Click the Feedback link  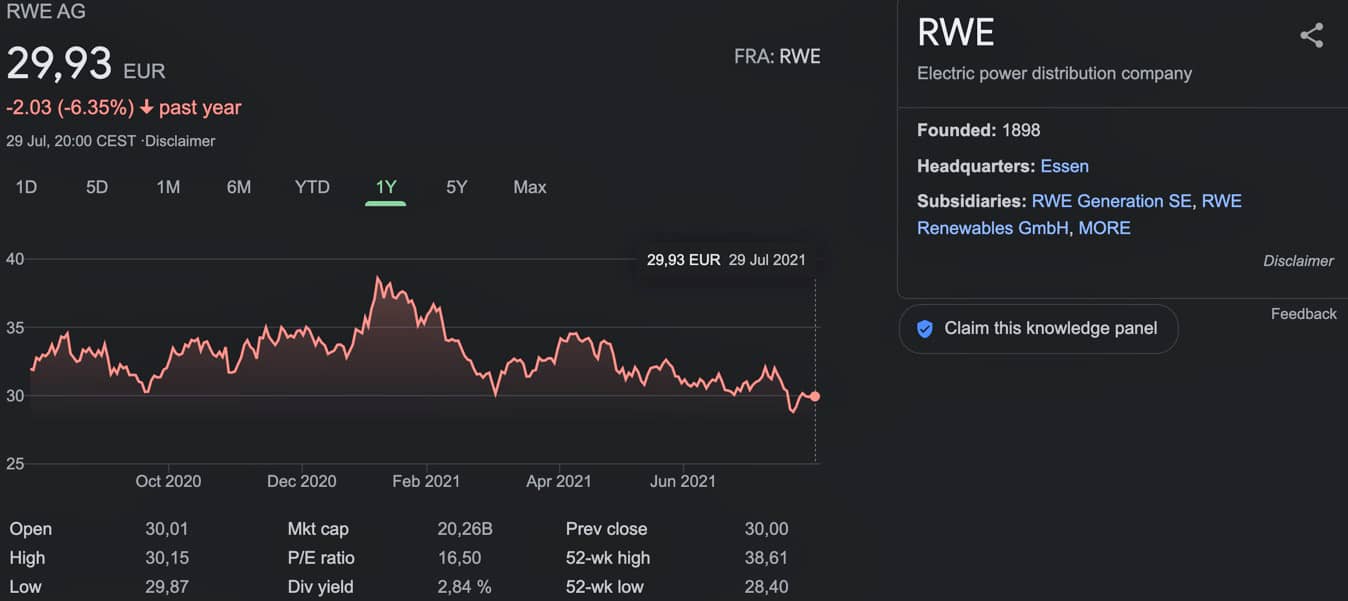point(1303,314)
